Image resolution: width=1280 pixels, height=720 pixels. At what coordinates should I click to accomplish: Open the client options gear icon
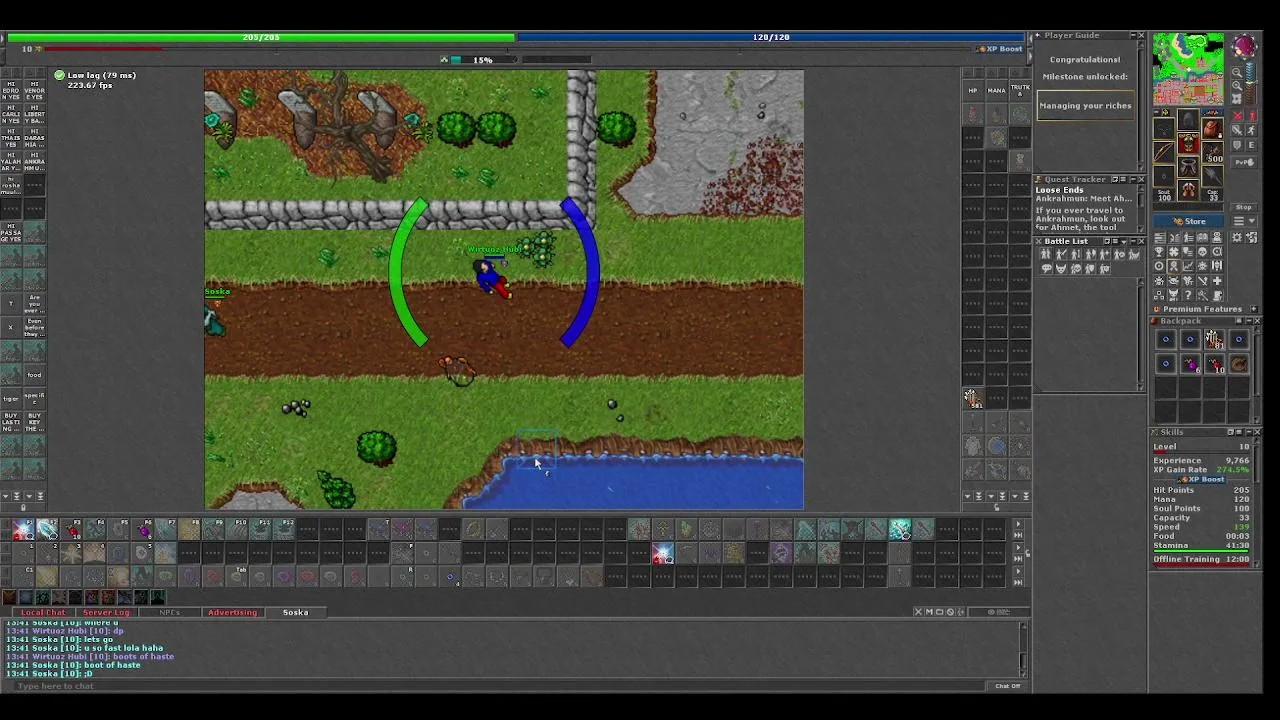pyautogui.click(x=1237, y=237)
